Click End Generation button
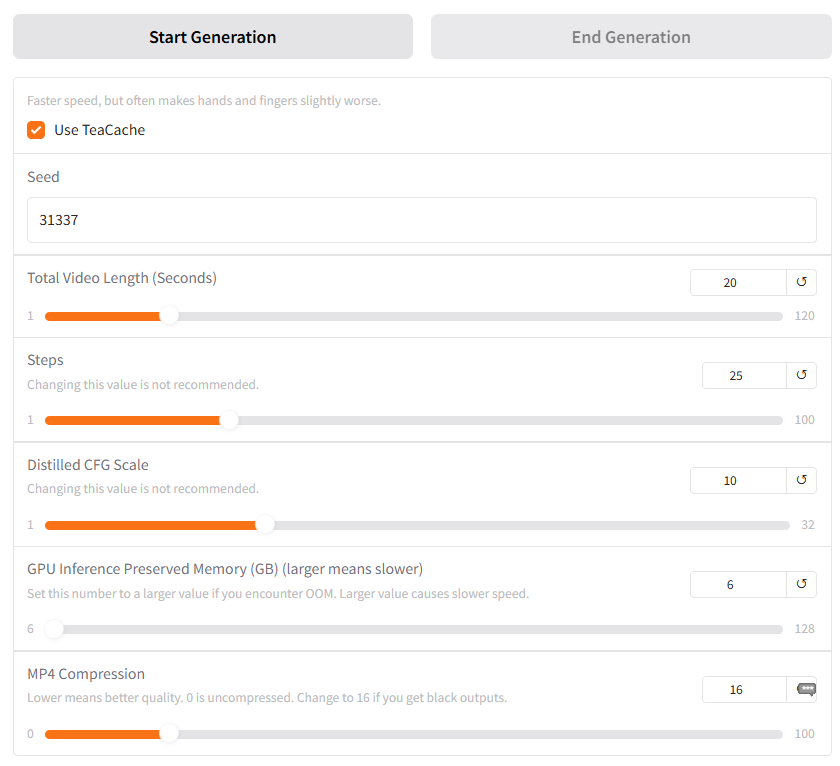840x766 pixels. (x=631, y=36)
